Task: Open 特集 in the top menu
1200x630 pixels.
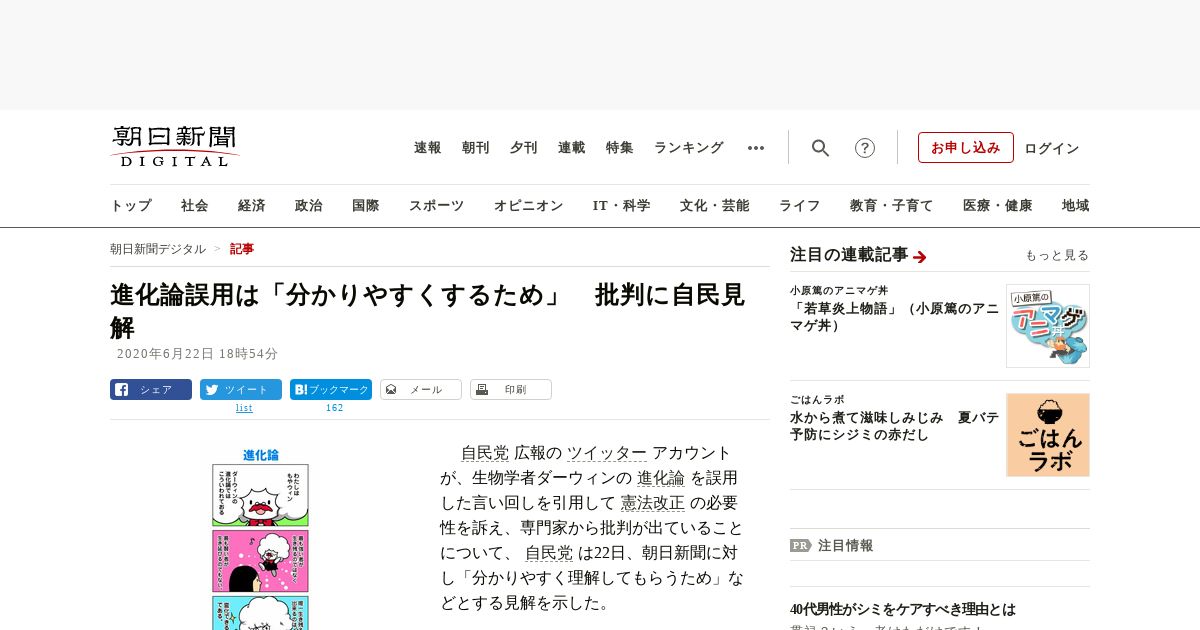Action: (620, 148)
